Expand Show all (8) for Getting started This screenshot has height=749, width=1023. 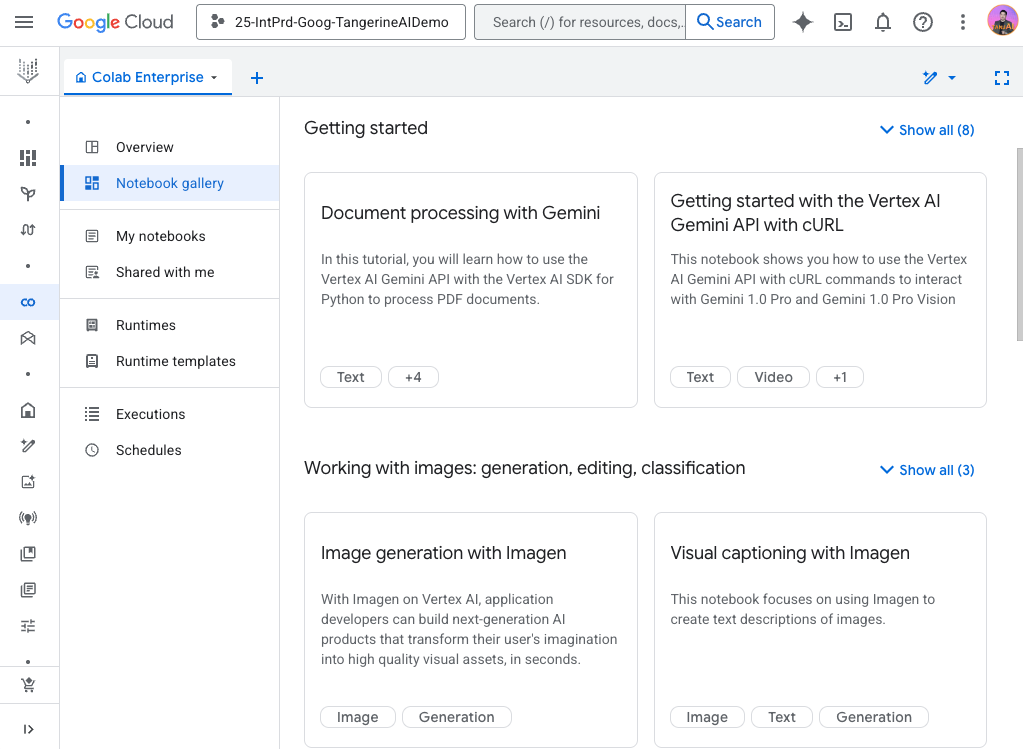tap(927, 130)
